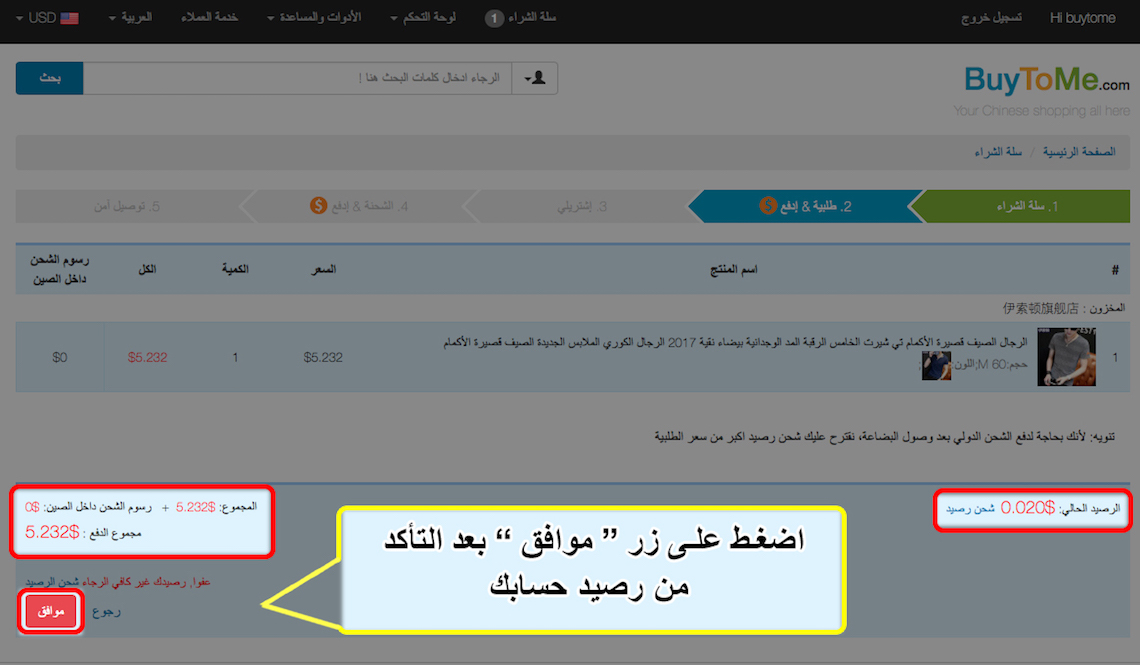Click the BuyToMe.com logo

coord(1047,80)
